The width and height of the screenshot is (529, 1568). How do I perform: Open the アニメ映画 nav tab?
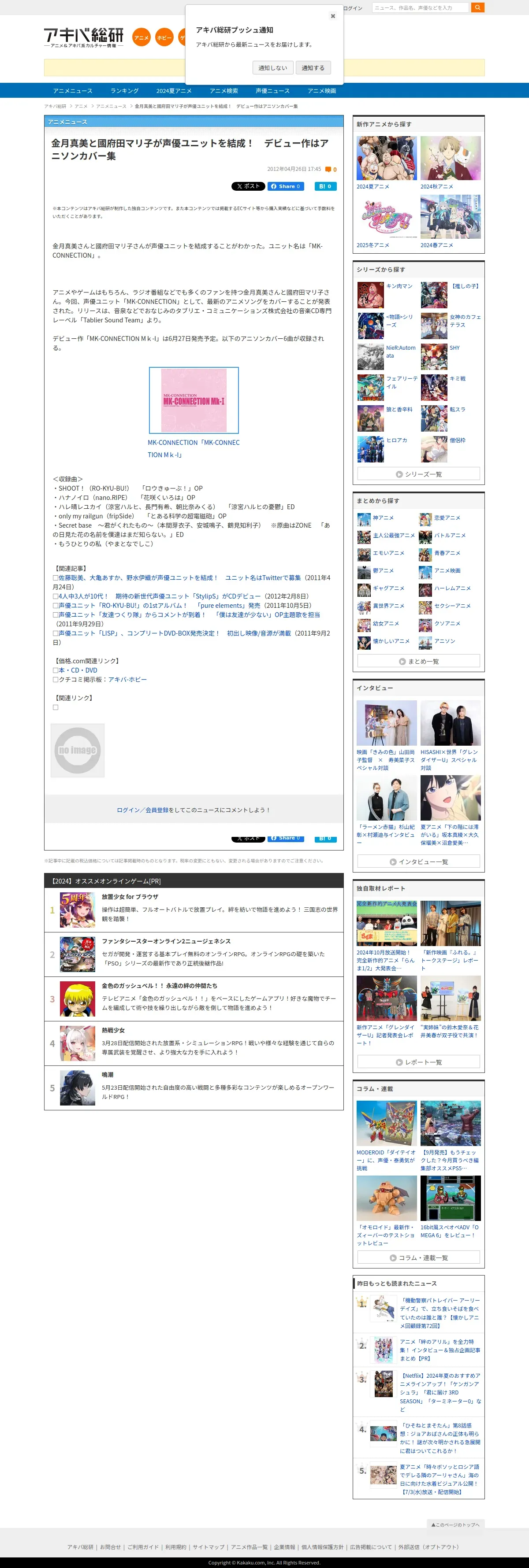tap(322, 91)
